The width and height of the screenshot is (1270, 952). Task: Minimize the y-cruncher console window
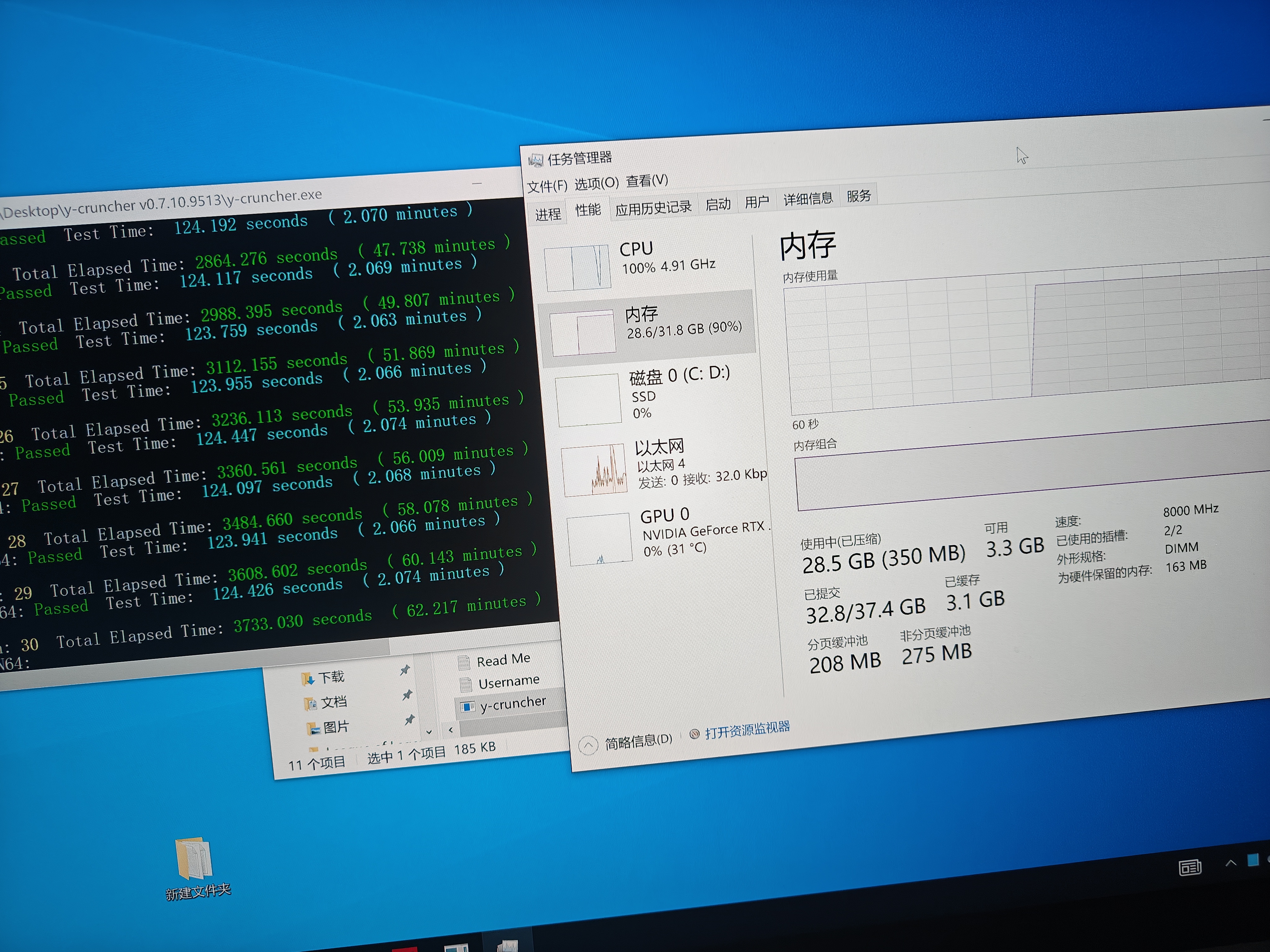point(477,183)
